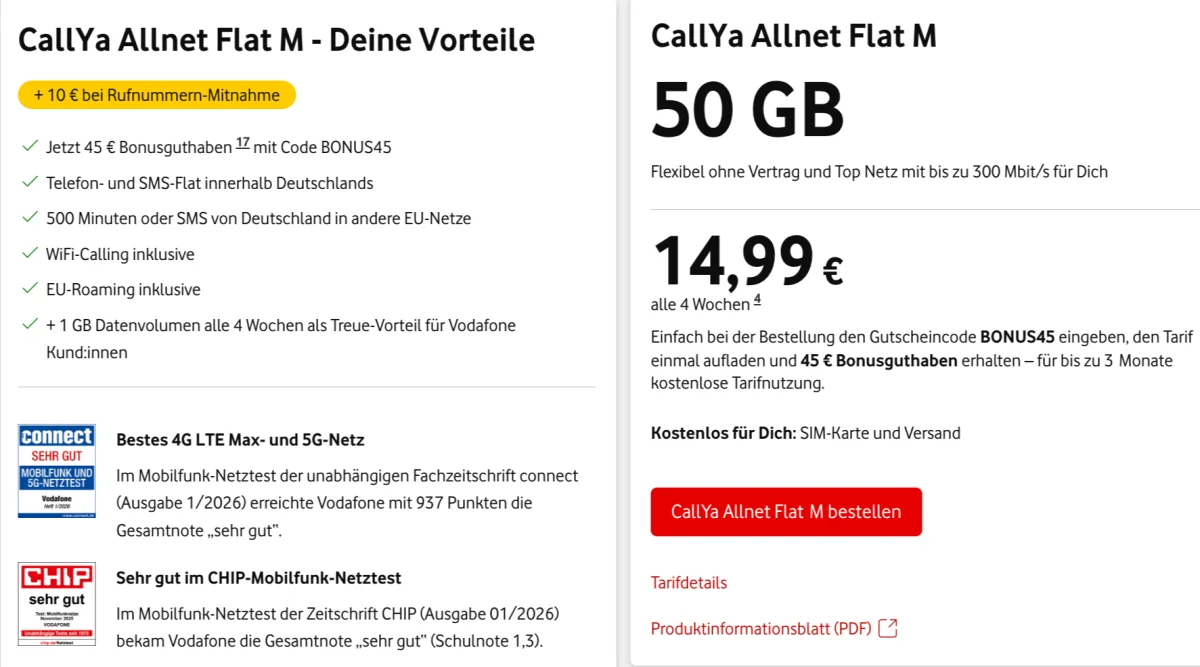Click the bold BONUS45 voucher code text
This screenshot has width=1200, height=667.
pos(1016,336)
